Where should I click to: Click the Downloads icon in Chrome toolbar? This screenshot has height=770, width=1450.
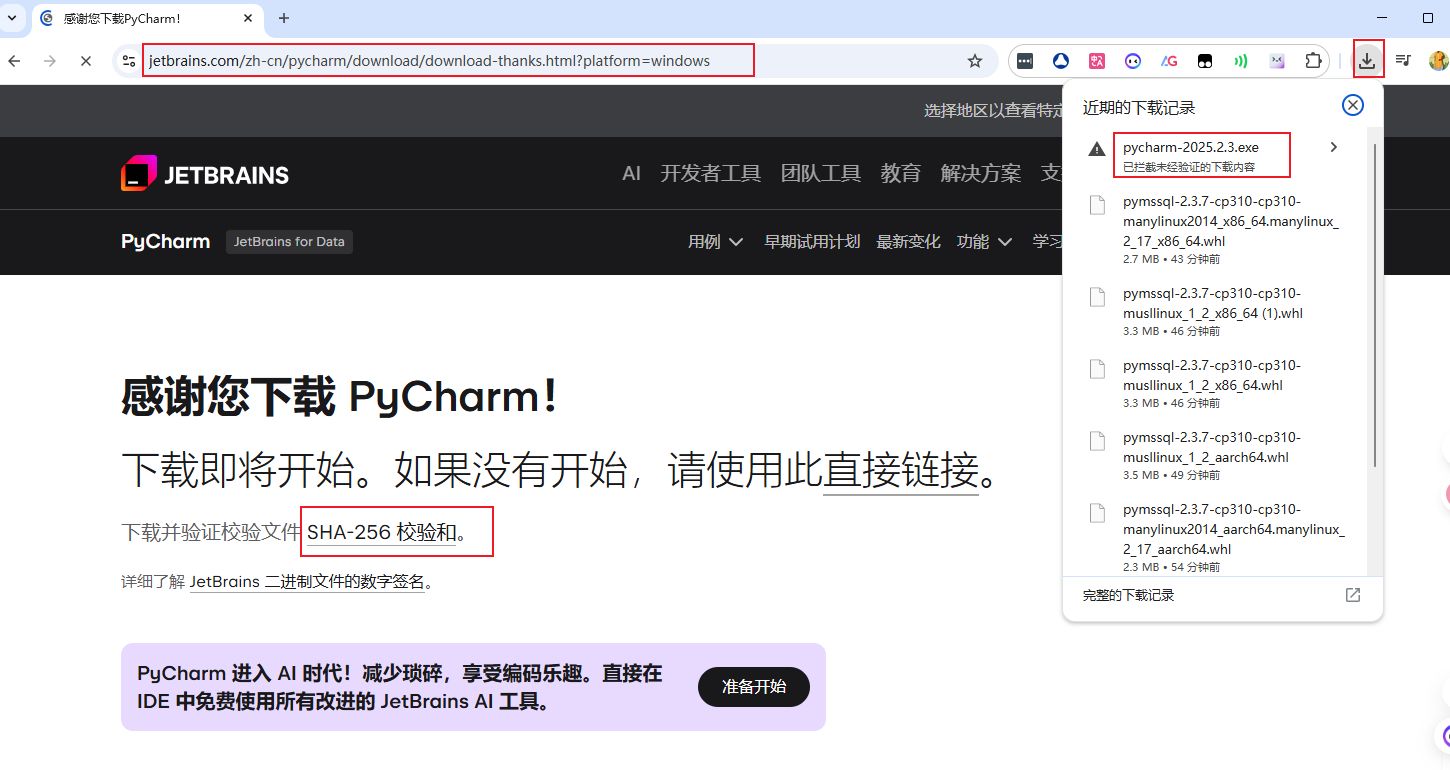(x=1367, y=61)
